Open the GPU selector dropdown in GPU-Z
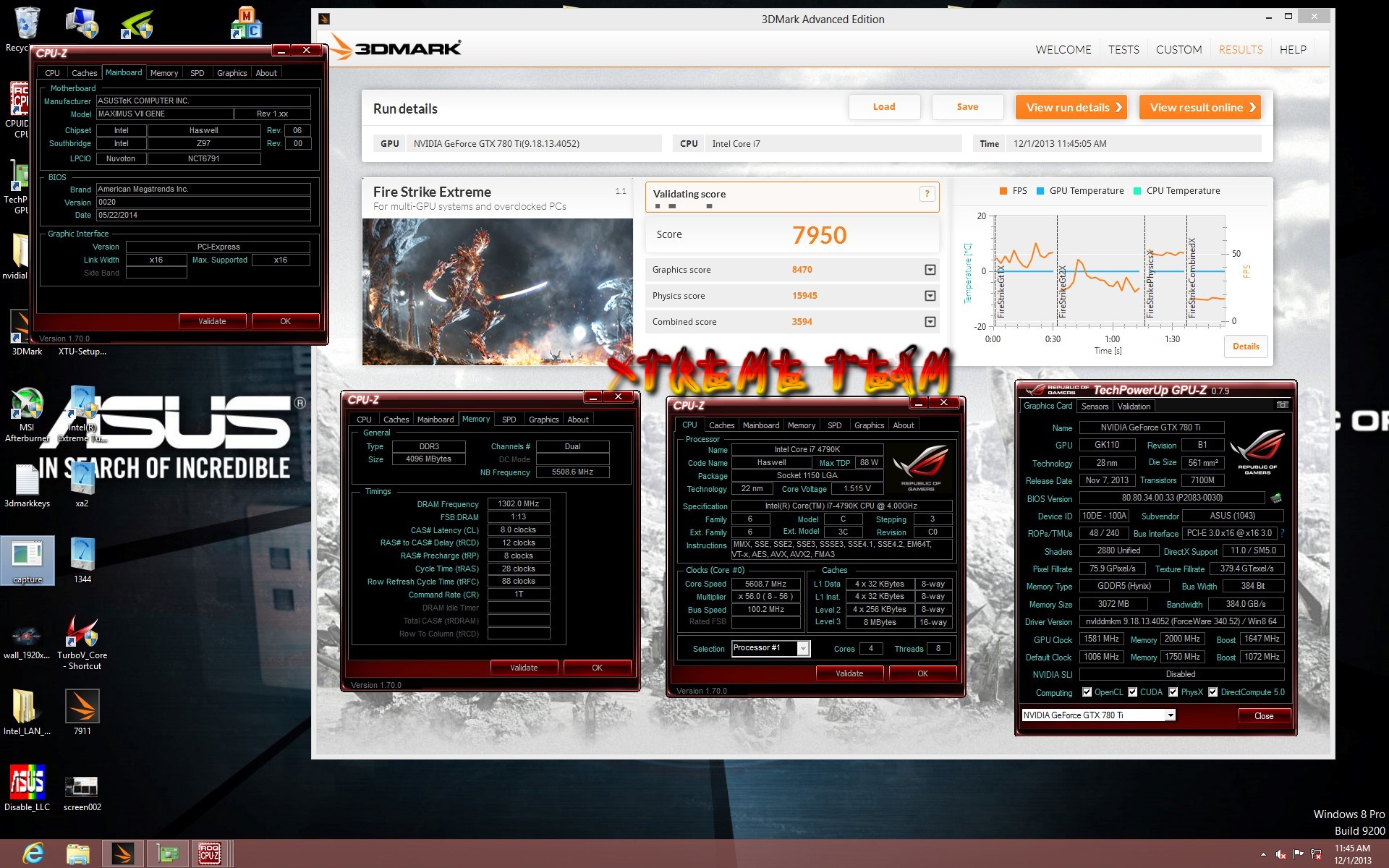 (1171, 715)
